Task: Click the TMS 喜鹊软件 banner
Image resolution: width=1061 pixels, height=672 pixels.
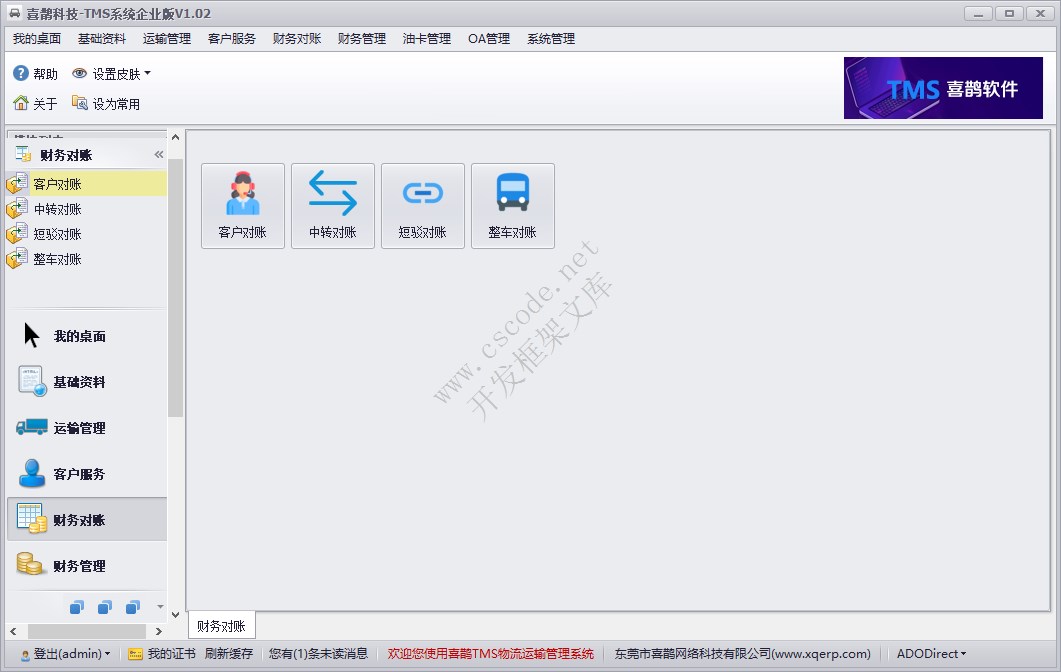Action: pyautogui.click(x=943, y=88)
